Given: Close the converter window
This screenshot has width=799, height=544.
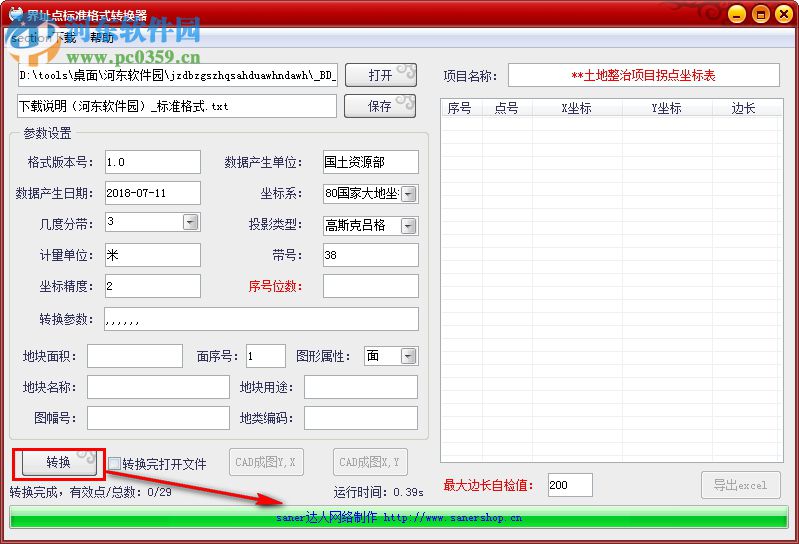Looking at the screenshot, I should (x=784, y=14).
